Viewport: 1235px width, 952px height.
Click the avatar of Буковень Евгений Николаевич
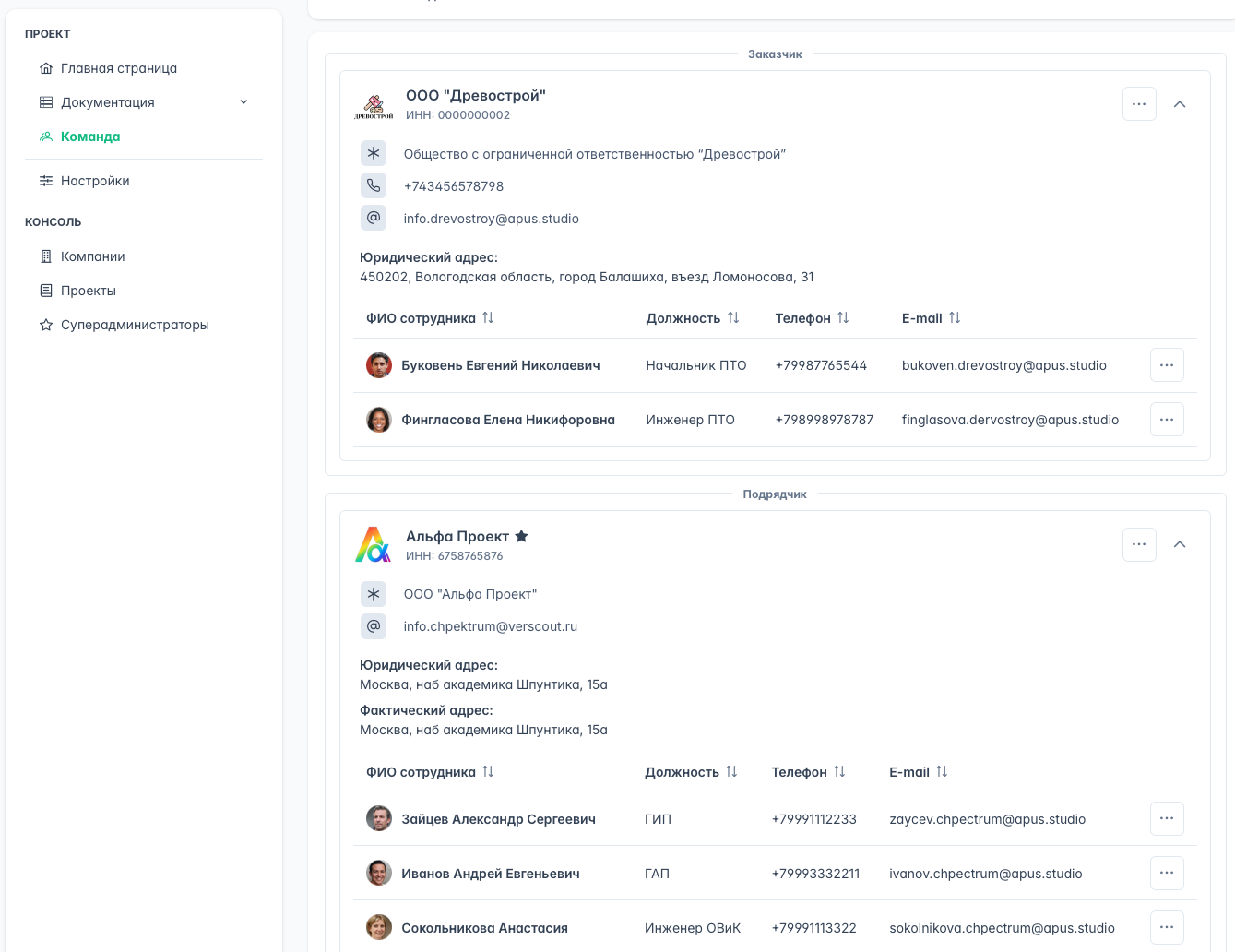tap(379, 365)
